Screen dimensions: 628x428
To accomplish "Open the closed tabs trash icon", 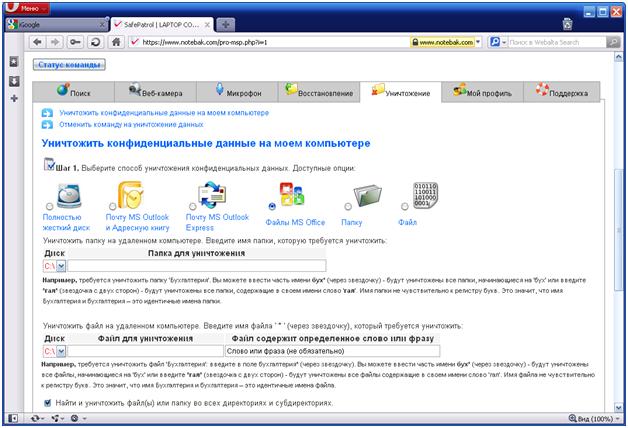I will coord(568,24).
